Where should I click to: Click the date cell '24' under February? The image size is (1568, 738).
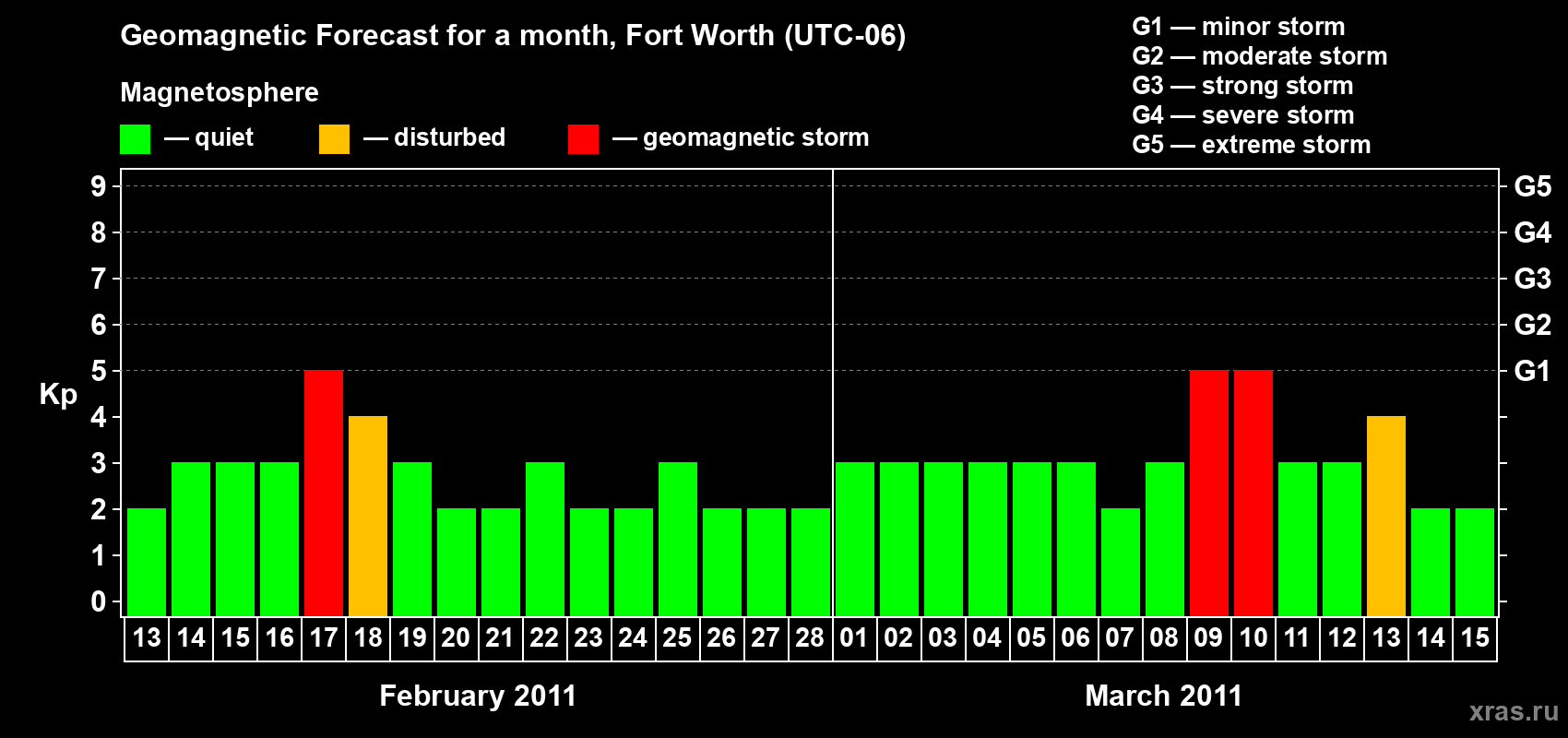634,638
